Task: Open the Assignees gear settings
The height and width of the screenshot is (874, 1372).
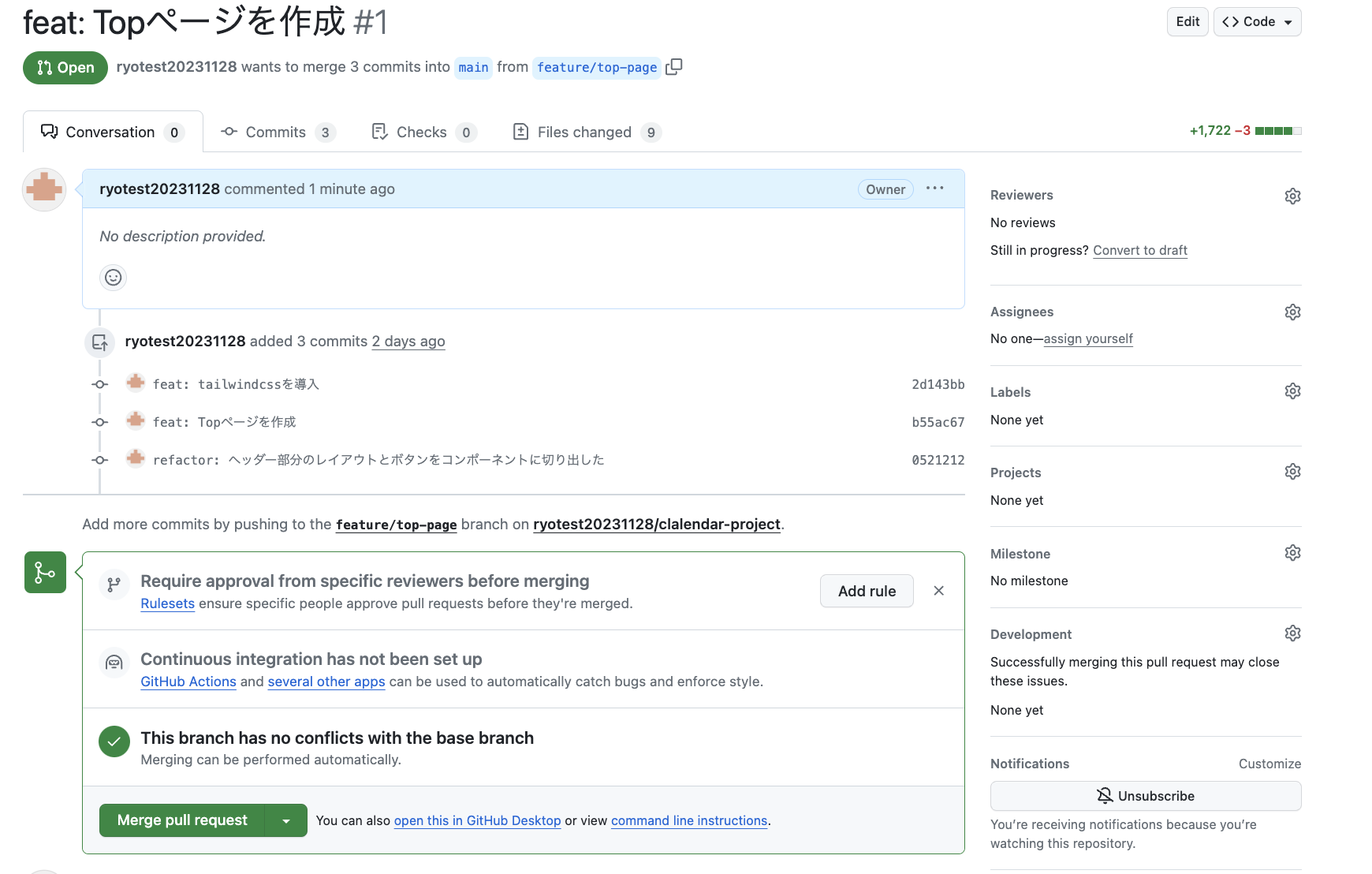Action: (x=1292, y=312)
